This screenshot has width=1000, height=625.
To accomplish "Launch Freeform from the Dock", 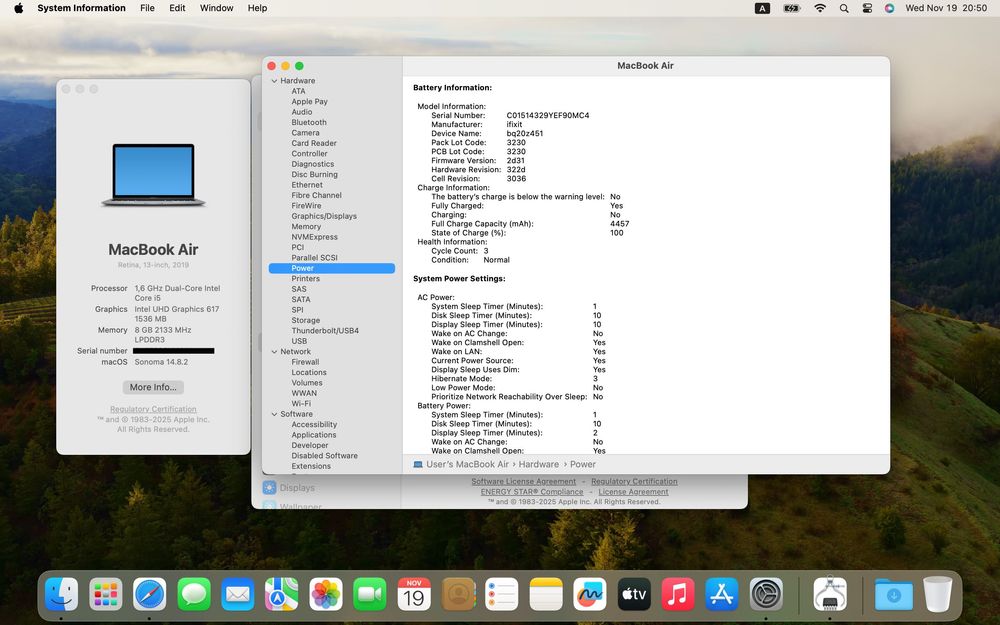I will pyautogui.click(x=590, y=594).
